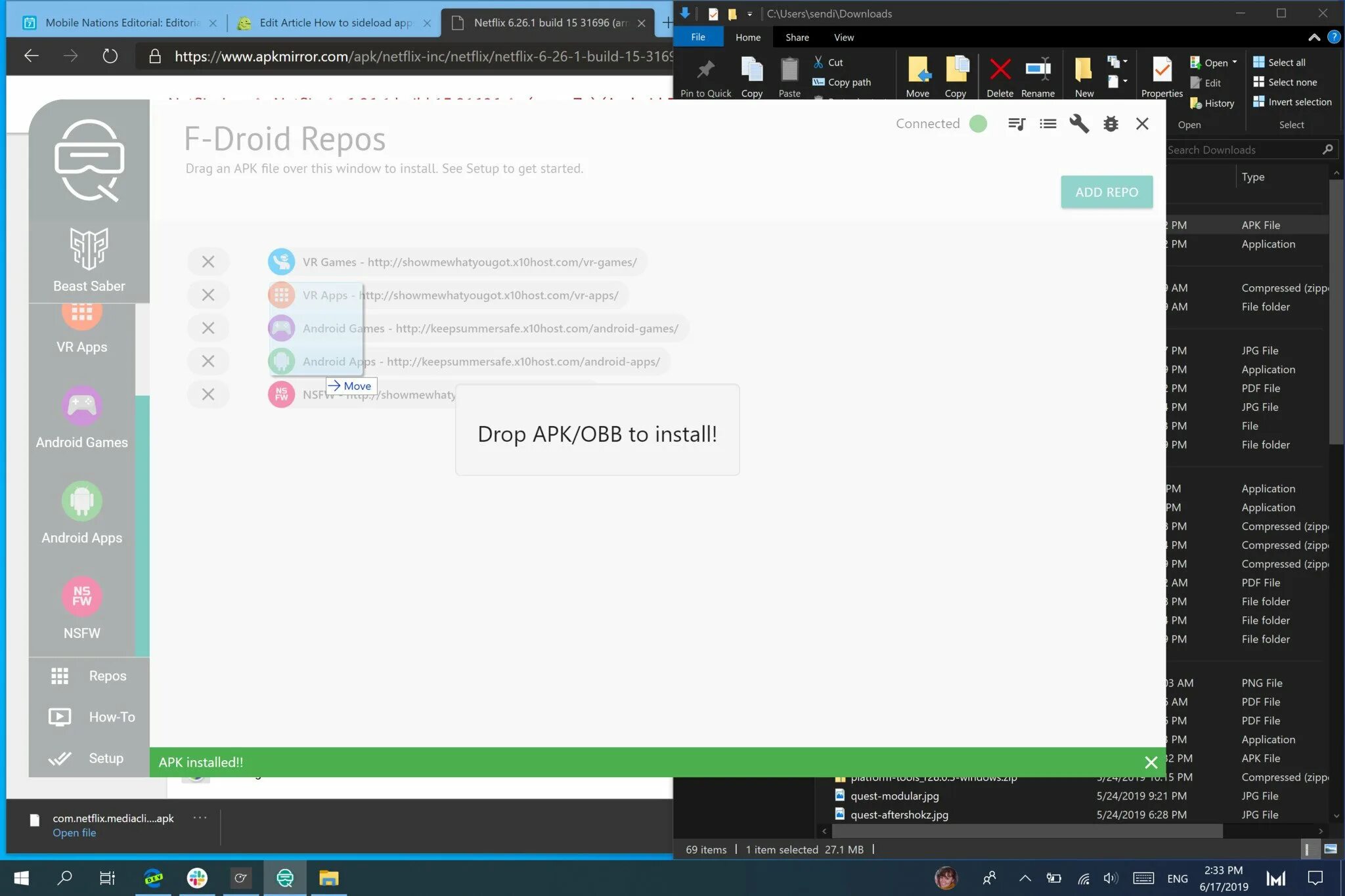Switch to the View ribbon tab

(843, 37)
